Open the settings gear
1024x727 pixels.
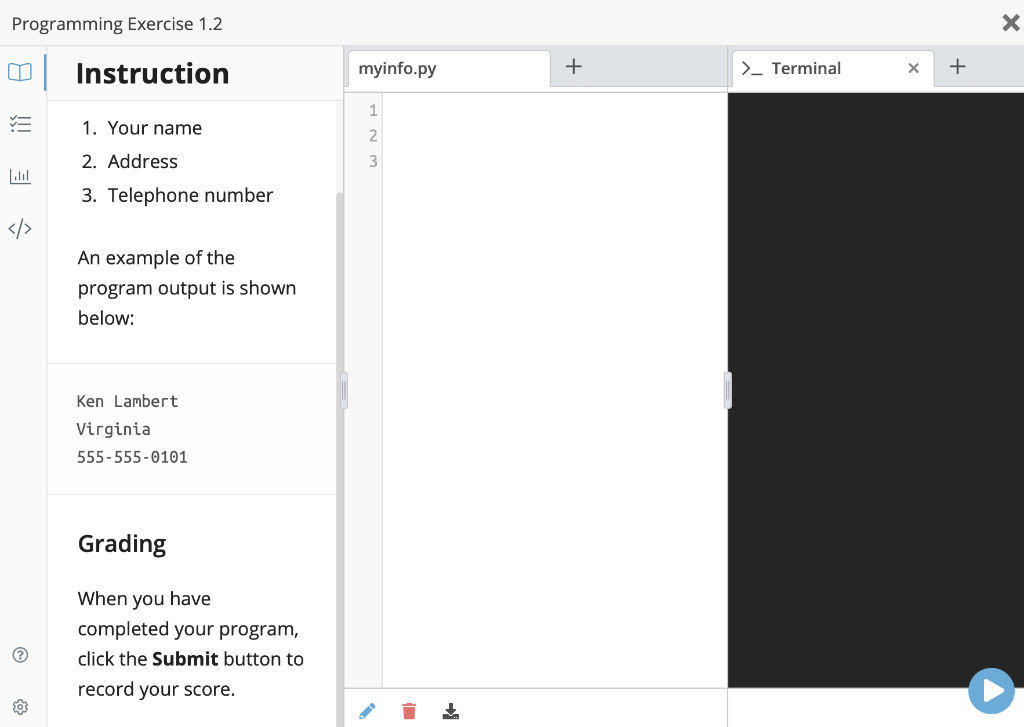(x=19, y=706)
